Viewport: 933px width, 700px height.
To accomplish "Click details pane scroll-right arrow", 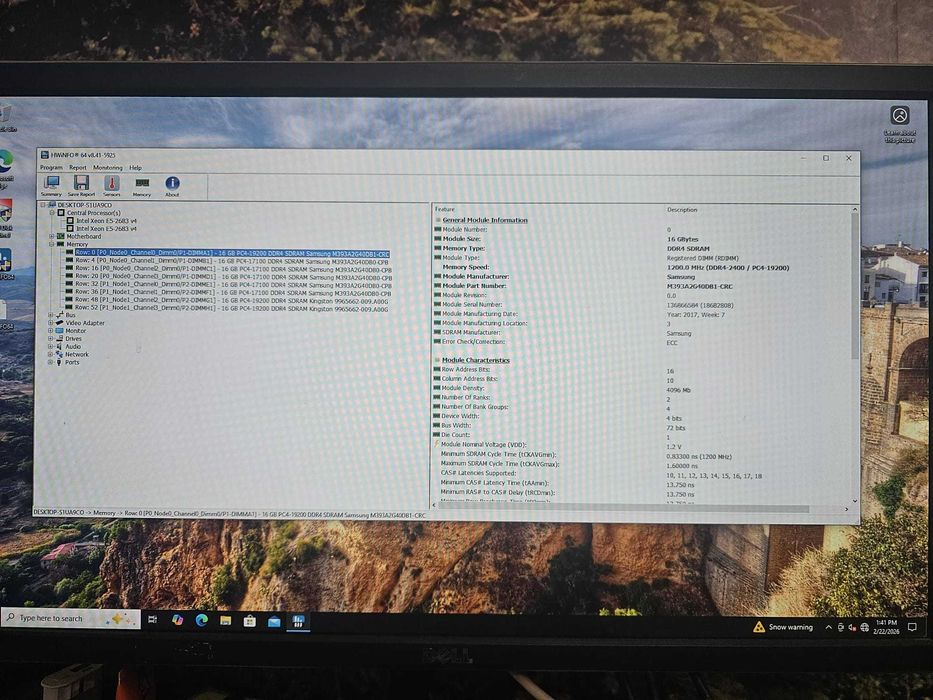I will click(847, 509).
